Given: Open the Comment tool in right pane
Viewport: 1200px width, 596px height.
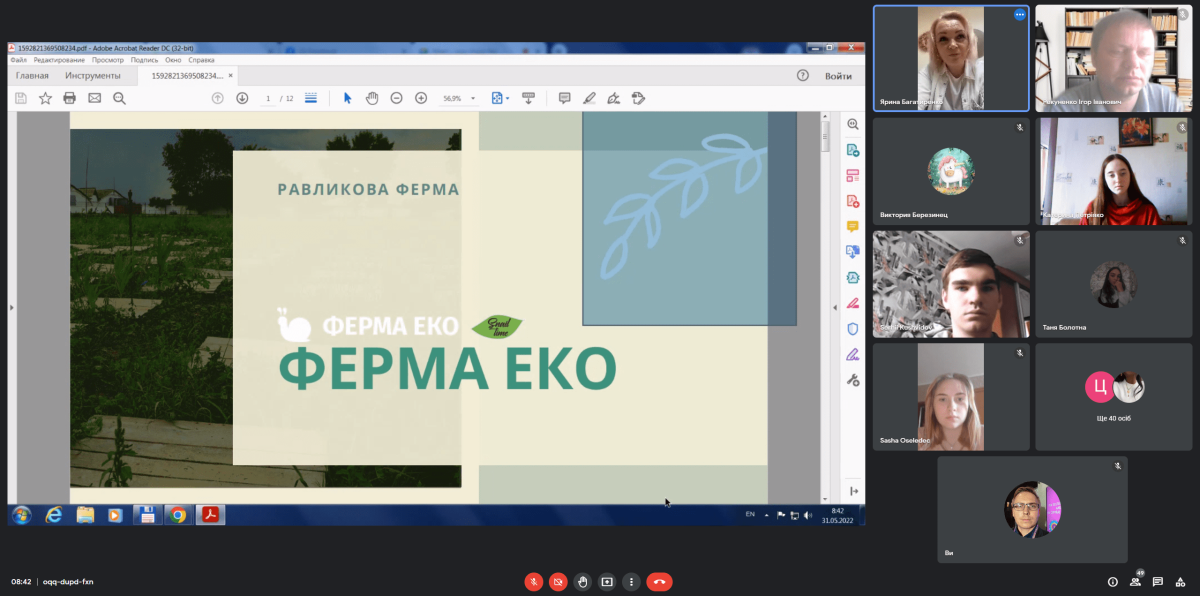Looking at the screenshot, I should (x=853, y=227).
